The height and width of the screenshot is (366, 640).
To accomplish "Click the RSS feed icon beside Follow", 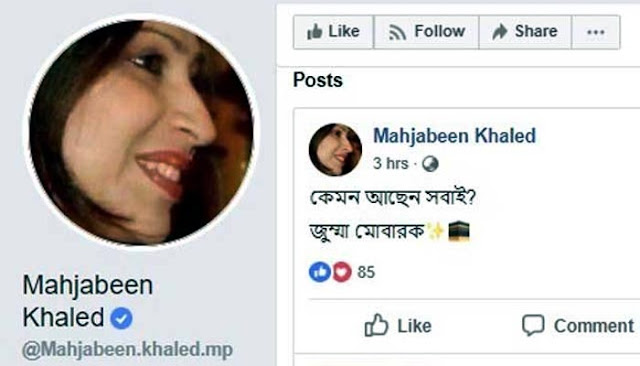I will click(x=397, y=32).
